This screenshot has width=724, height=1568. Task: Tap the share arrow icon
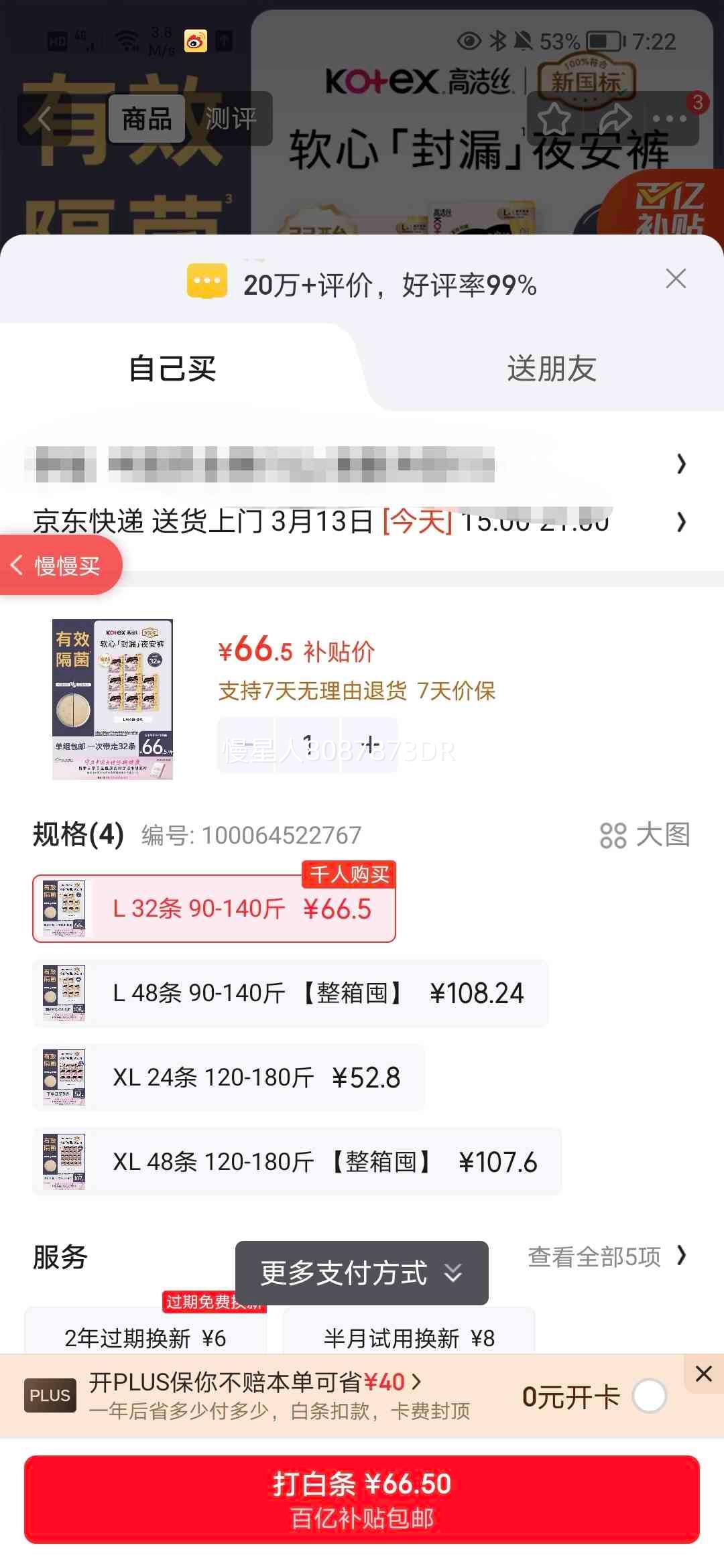point(614,119)
